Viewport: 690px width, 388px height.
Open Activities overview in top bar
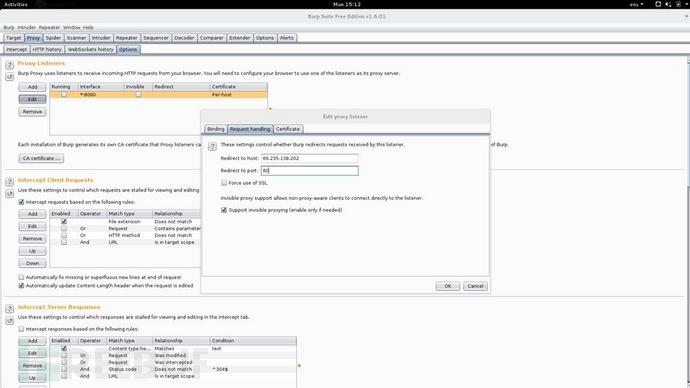point(15,4)
